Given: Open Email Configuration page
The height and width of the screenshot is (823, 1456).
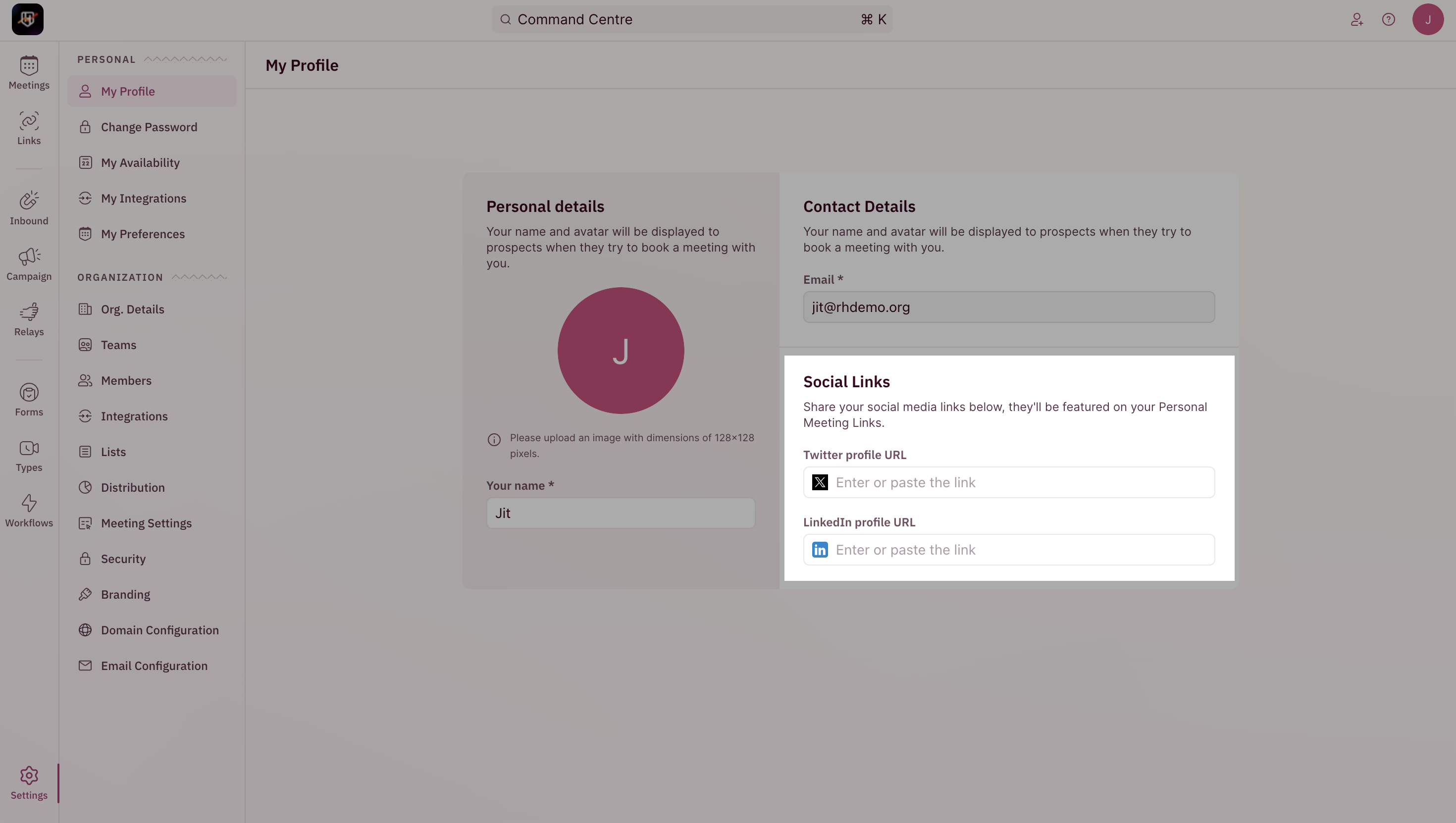Looking at the screenshot, I should point(152,666).
